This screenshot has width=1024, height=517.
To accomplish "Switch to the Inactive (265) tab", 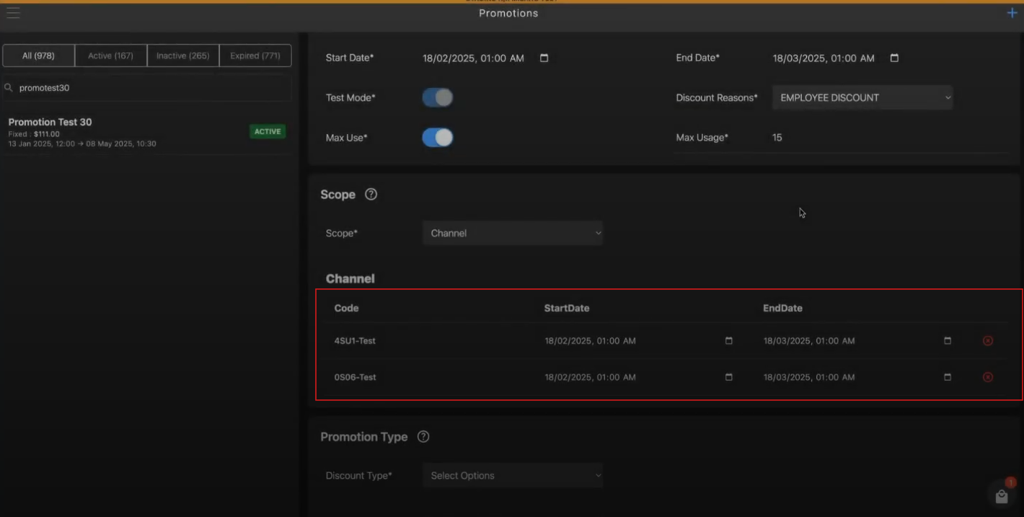I will (183, 55).
